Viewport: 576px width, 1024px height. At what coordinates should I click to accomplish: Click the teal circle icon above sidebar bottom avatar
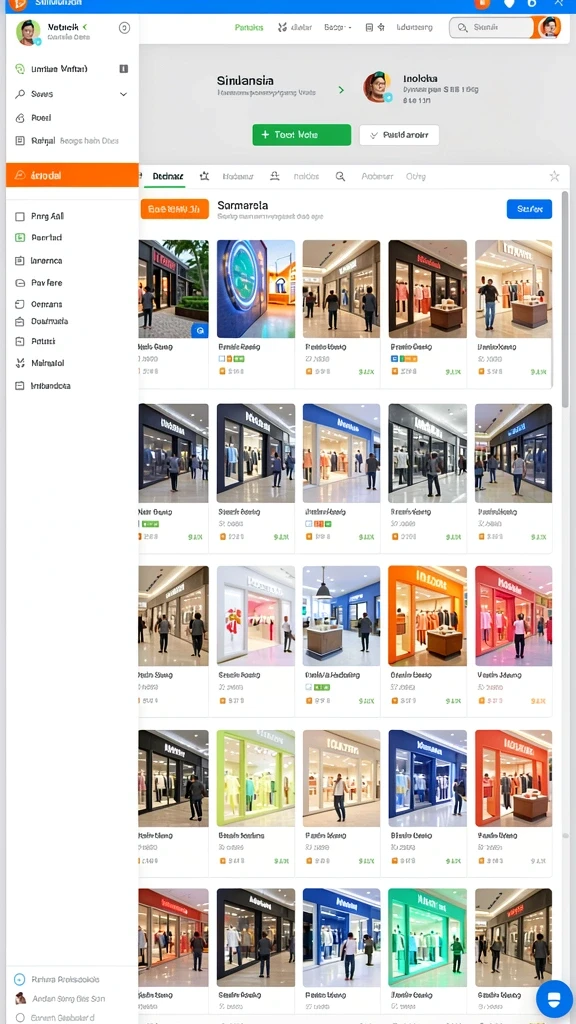click(20, 980)
